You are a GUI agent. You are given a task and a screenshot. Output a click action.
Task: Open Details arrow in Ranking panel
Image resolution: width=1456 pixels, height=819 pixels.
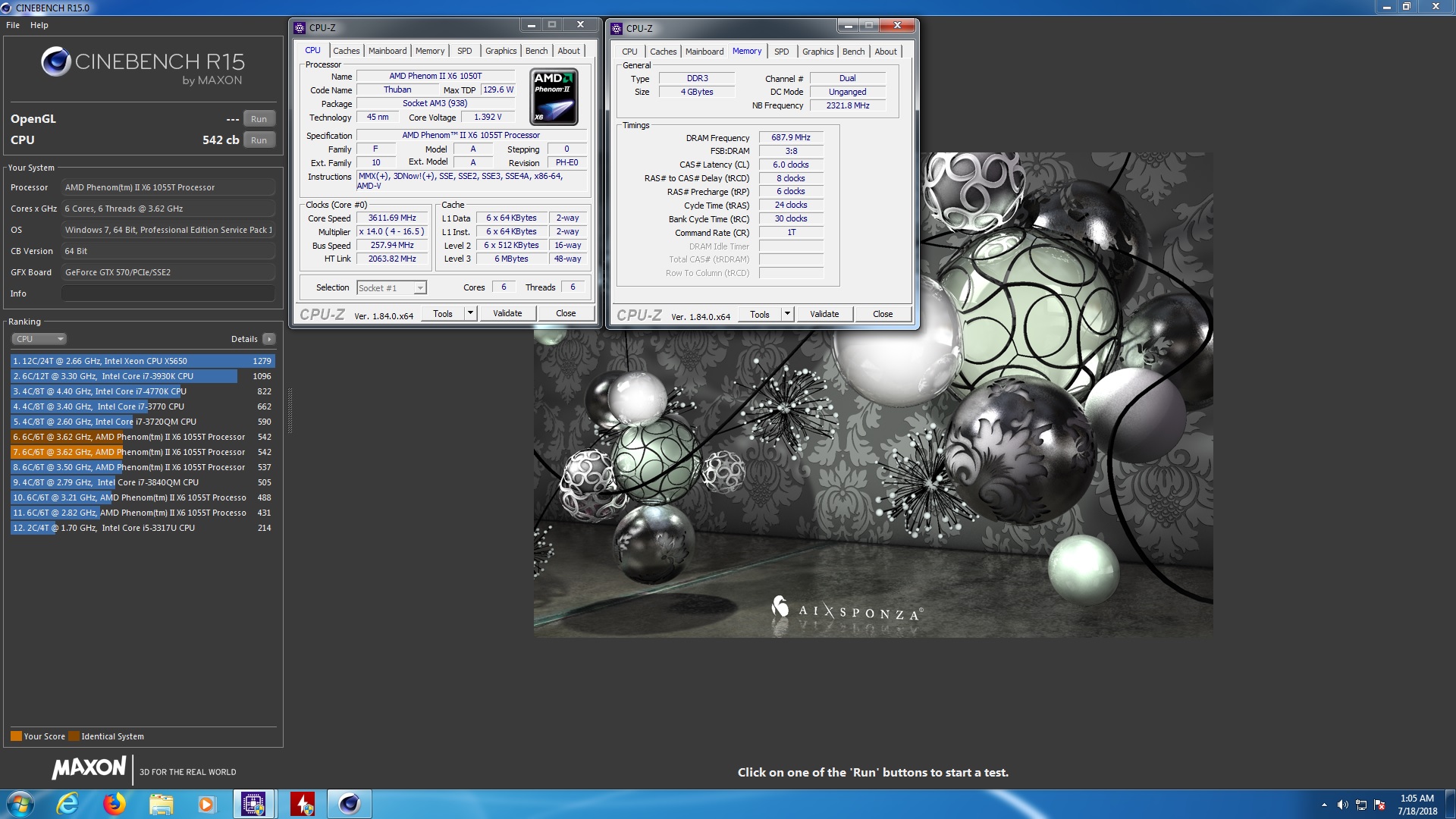tap(269, 339)
